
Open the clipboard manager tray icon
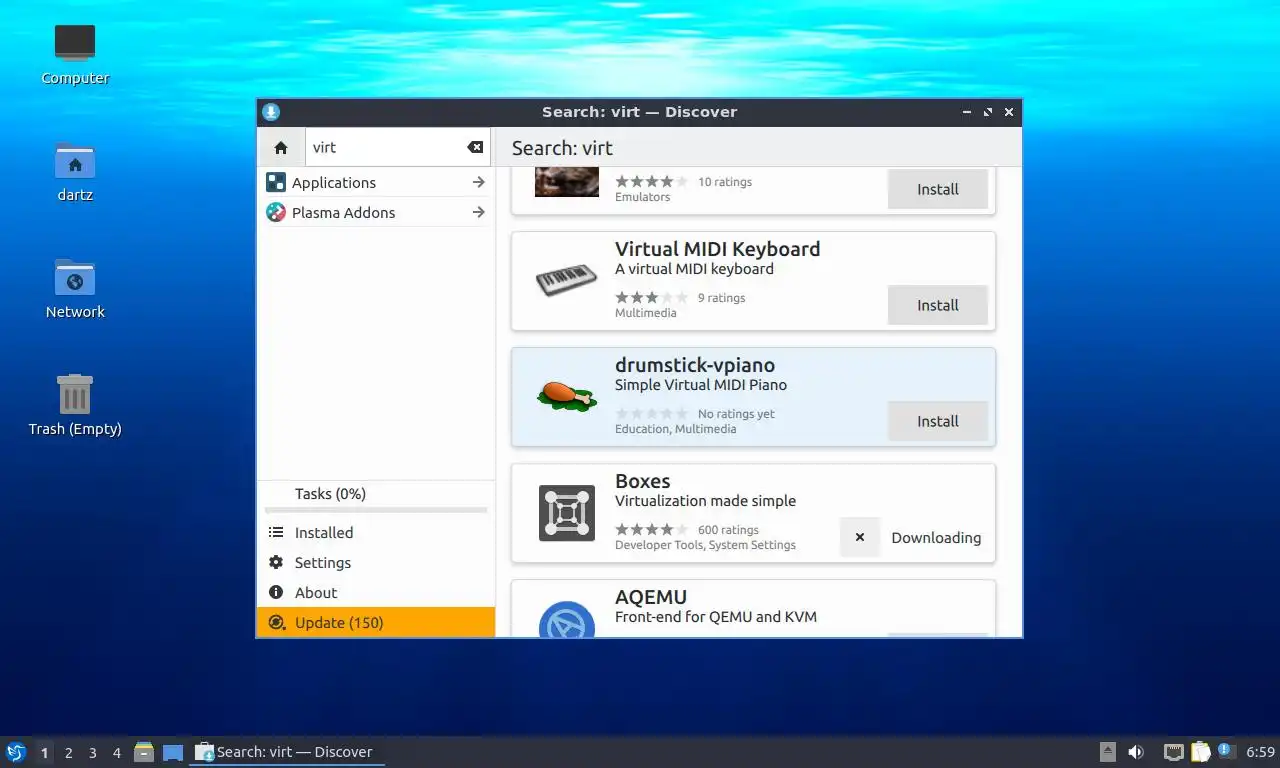click(x=1200, y=752)
